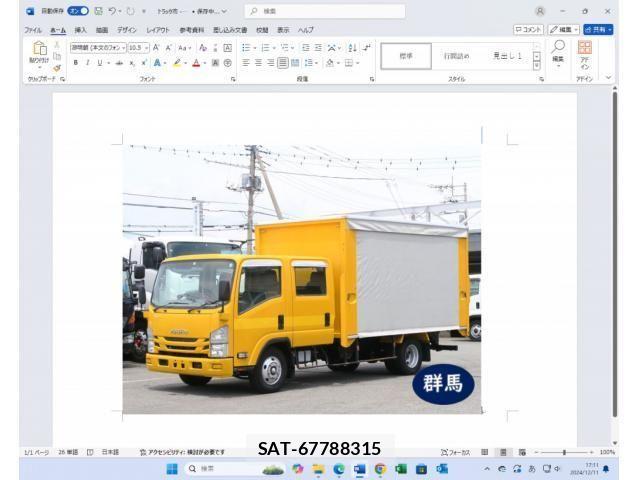
Task: Open Change Case Aa dropdown
Action: tap(184, 48)
